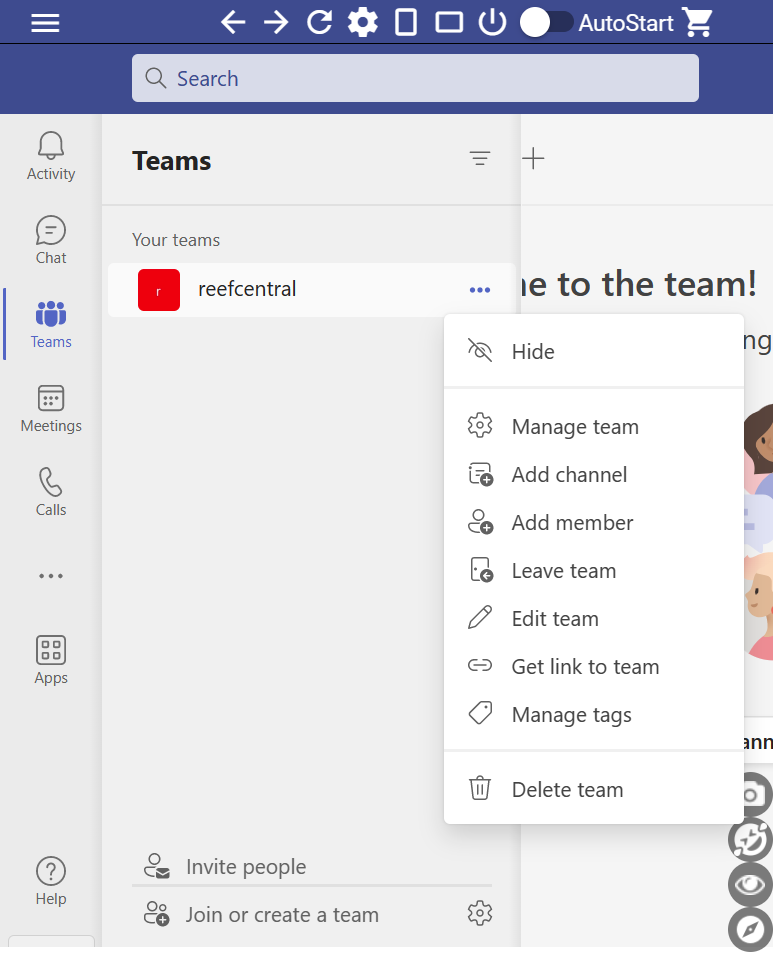Open the Activity bell in sidebar
The width and height of the screenshot is (773, 953).
click(51, 156)
